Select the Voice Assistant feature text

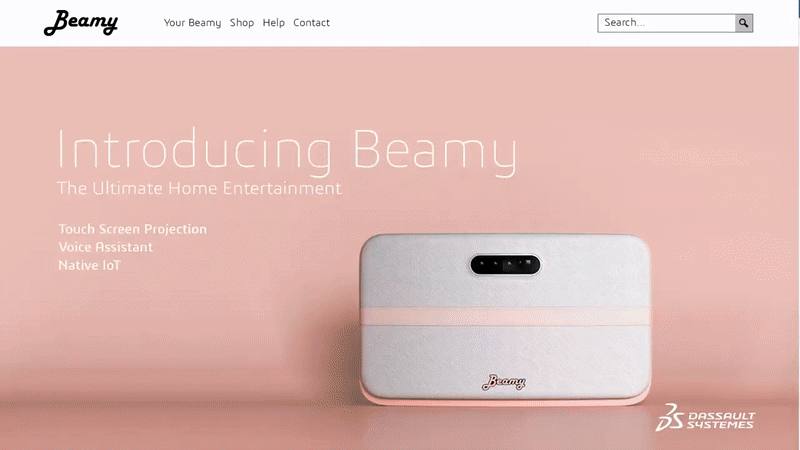click(x=106, y=247)
